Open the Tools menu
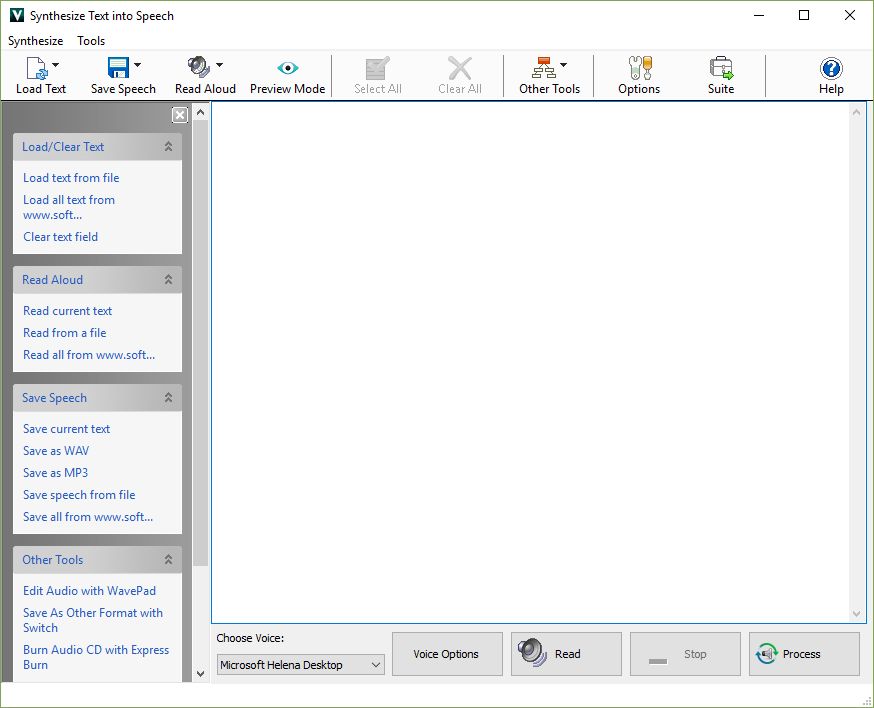 [91, 41]
